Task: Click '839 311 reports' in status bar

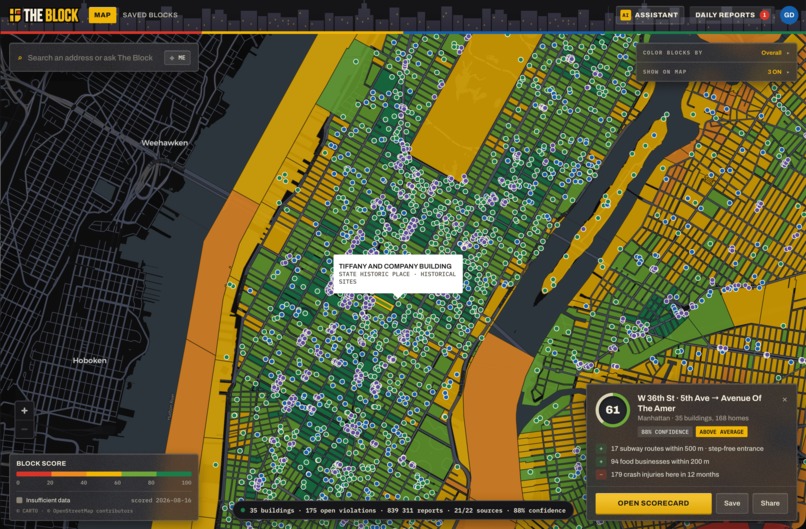Action: (x=415, y=510)
